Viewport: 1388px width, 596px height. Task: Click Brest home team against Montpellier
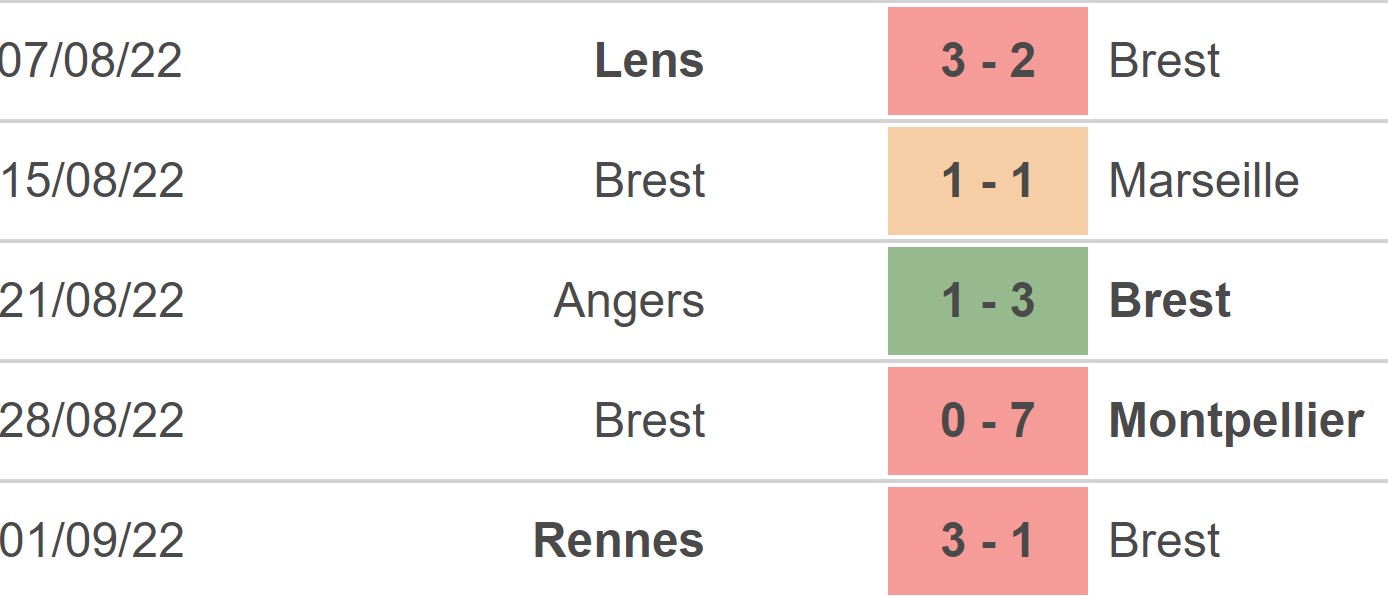649,421
